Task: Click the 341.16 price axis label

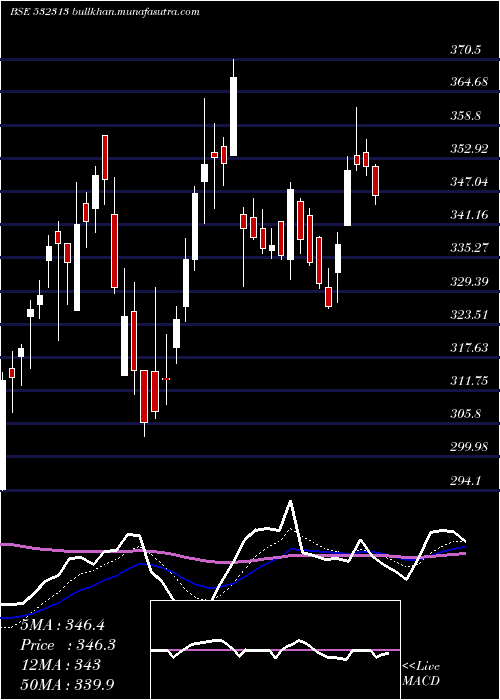Action: click(x=469, y=215)
